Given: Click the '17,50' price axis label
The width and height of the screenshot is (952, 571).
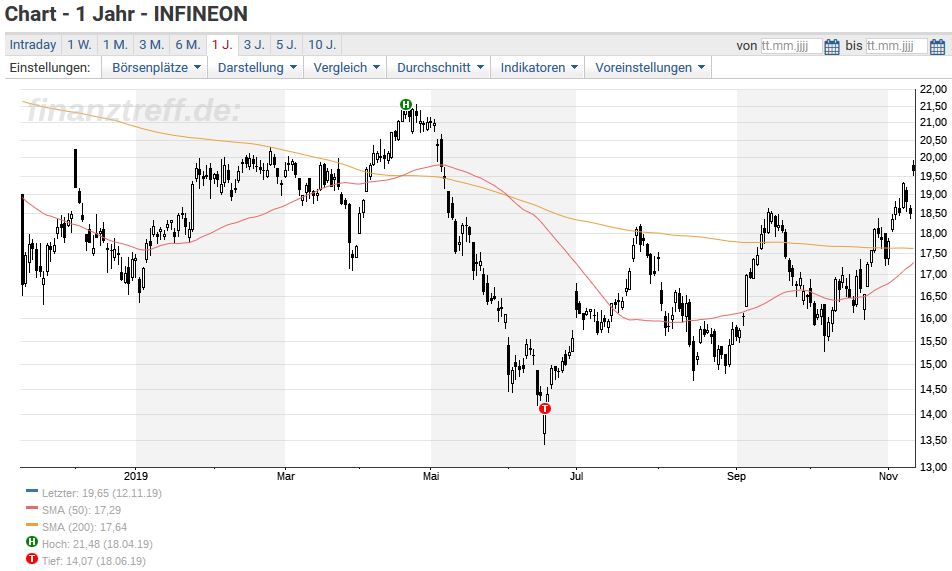Looking at the screenshot, I should (933, 254).
